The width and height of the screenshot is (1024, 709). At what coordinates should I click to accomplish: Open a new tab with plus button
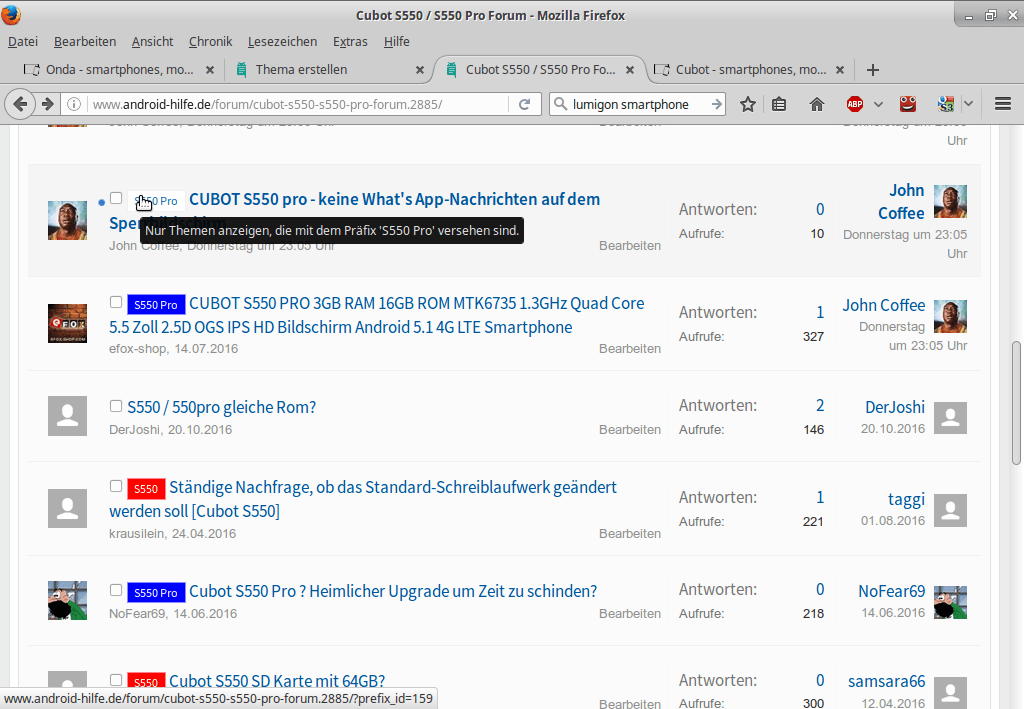(873, 70)
